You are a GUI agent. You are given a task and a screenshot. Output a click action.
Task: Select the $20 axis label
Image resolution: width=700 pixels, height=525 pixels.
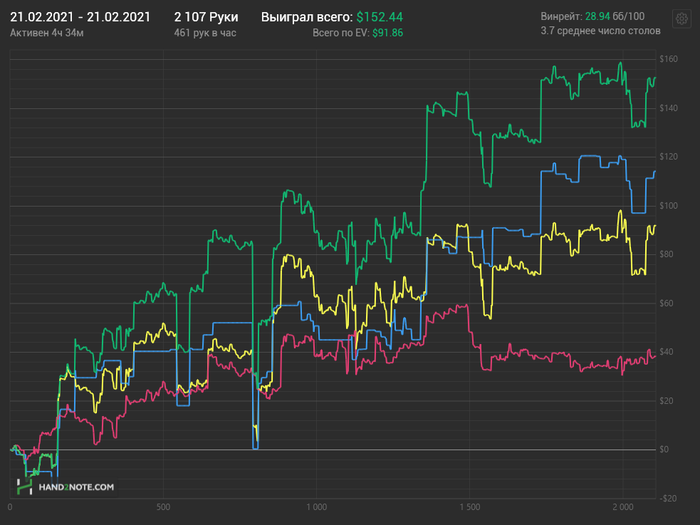pos(667,401)
